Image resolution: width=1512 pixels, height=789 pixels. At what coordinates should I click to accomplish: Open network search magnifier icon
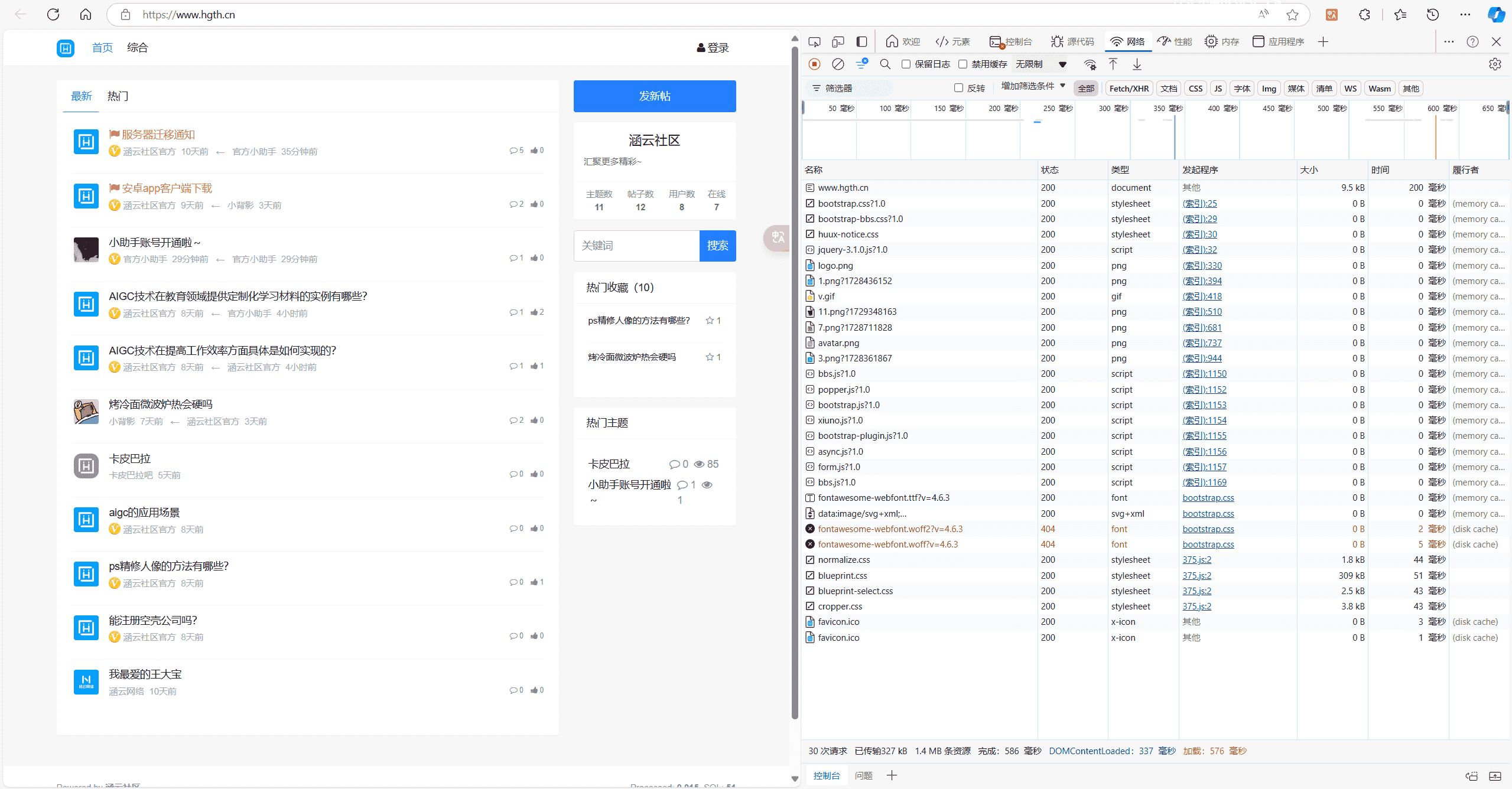click(885, 64)
